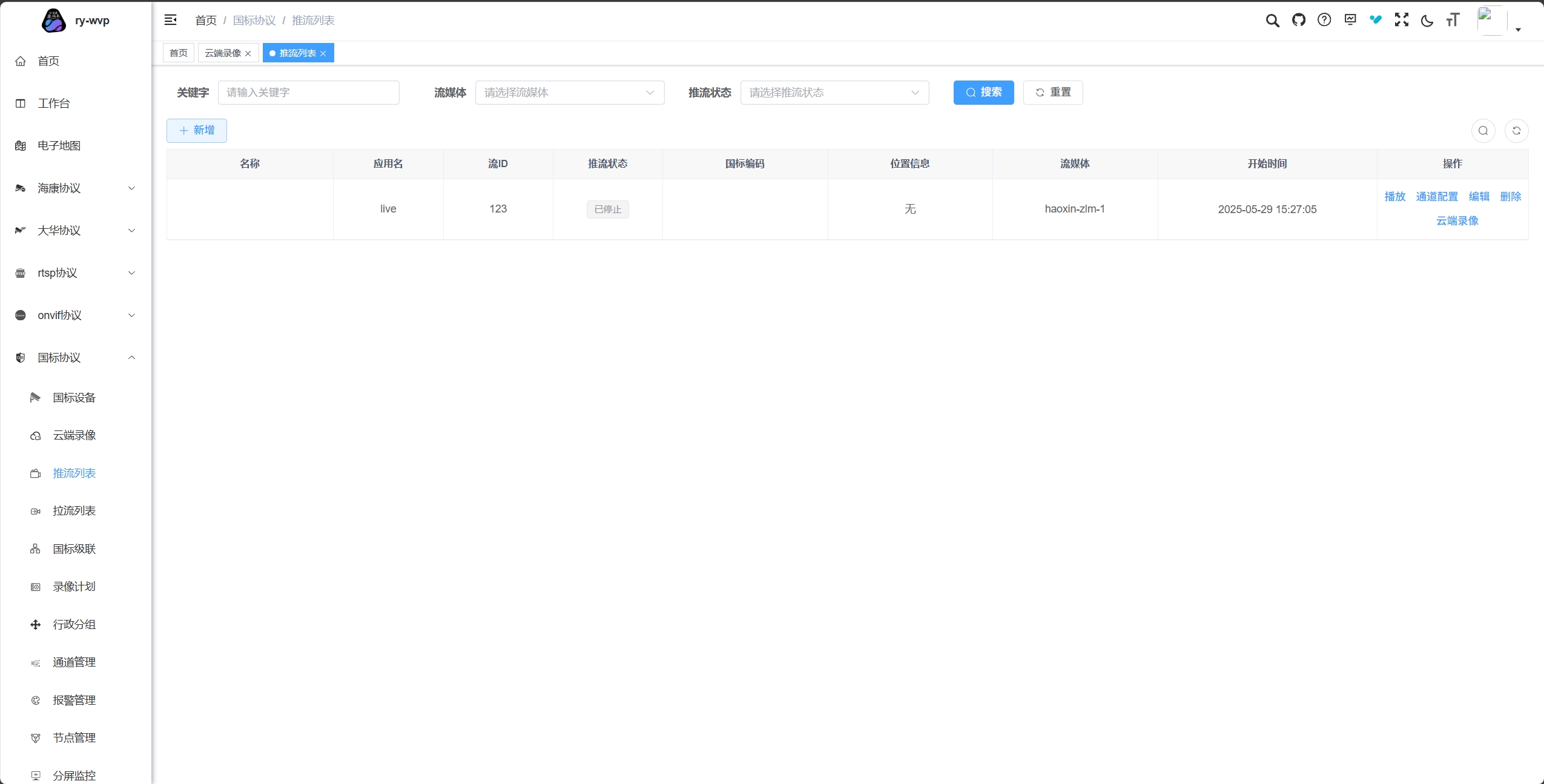This screenshot has width=1544, height=784.
Task: Hide search bar with round search icon
Action: pyautogui.click(x=1483, y=131)
